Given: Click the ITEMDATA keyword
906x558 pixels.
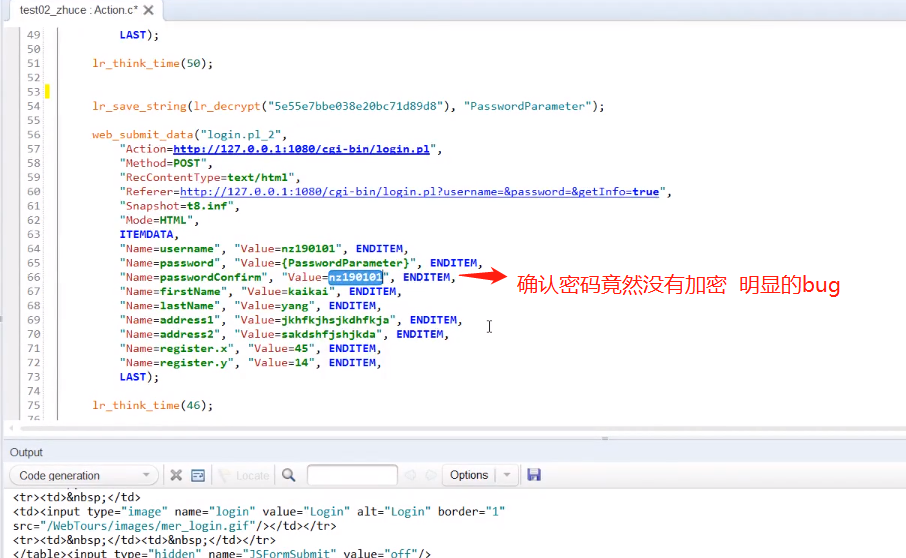Looking at the screenshot, I should point(146,235).
